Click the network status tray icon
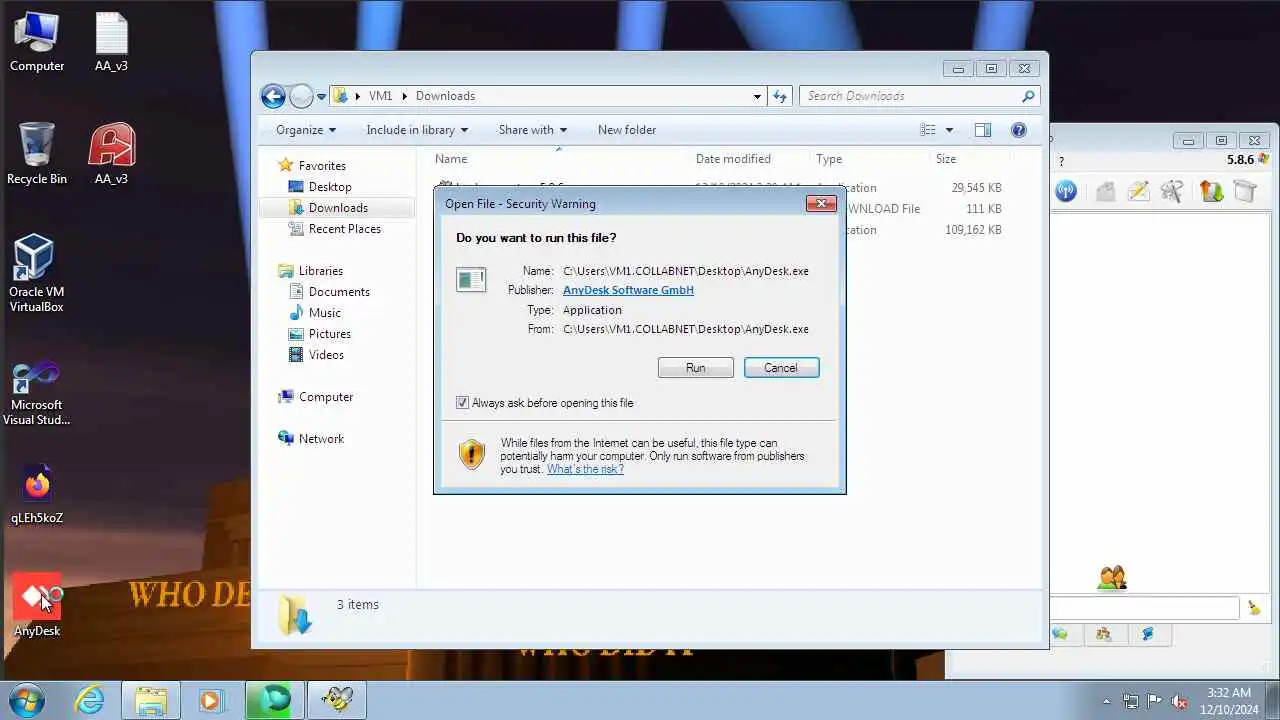This screenshot has height=720, width=1280. 1131,701
